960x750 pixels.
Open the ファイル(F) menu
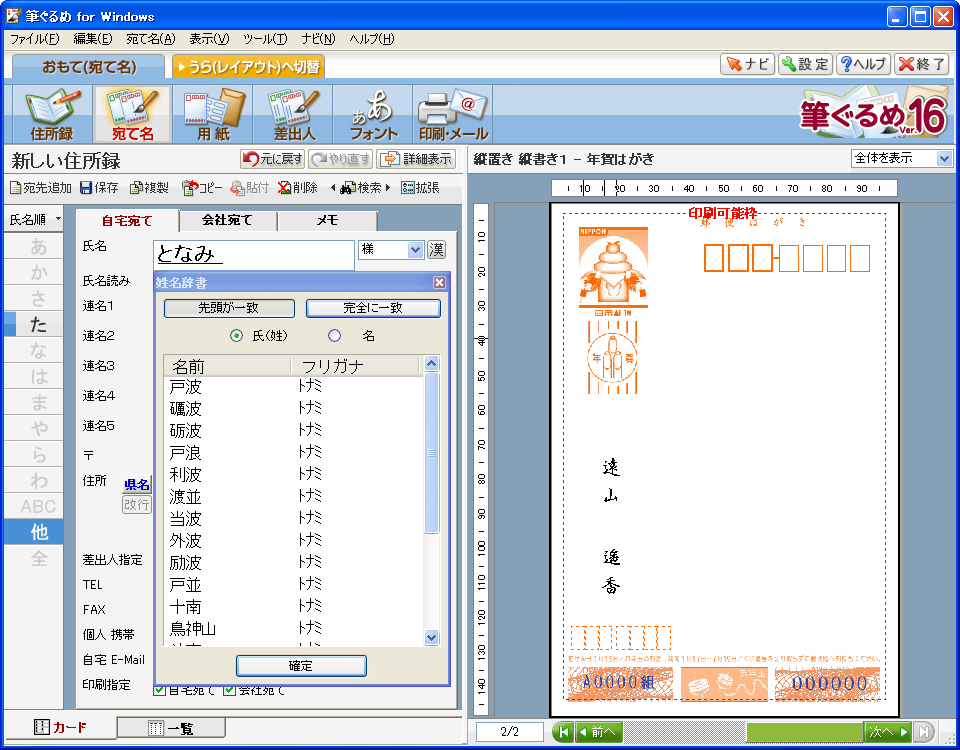click(x=34, y=39)
